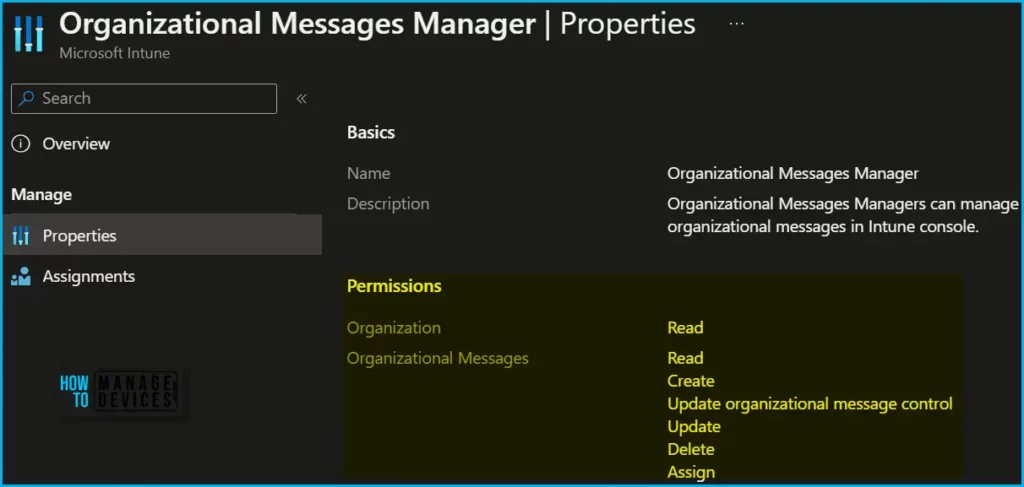The image size is (1024, 487).
Task: Click the Organization permission label
Action: pyautogui.click(x=394, y=327)
